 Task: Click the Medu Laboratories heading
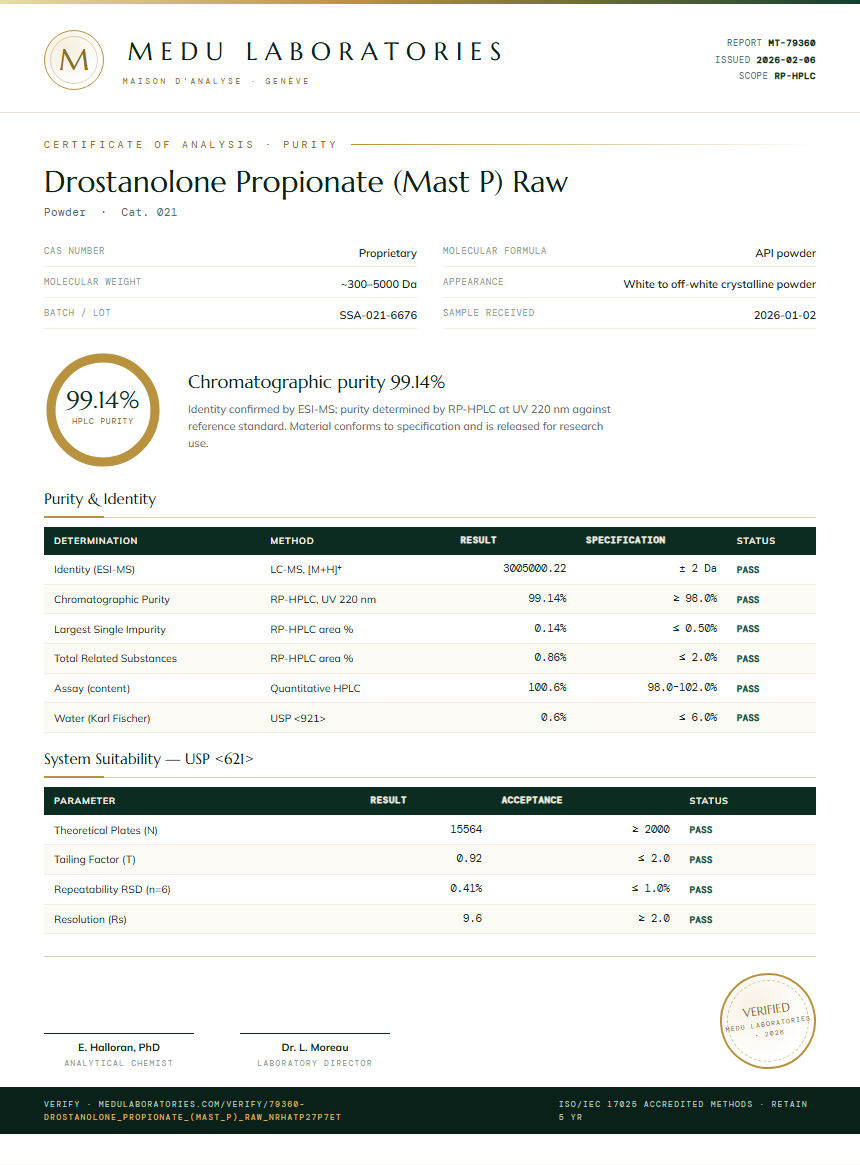click(x=315, y=52)
